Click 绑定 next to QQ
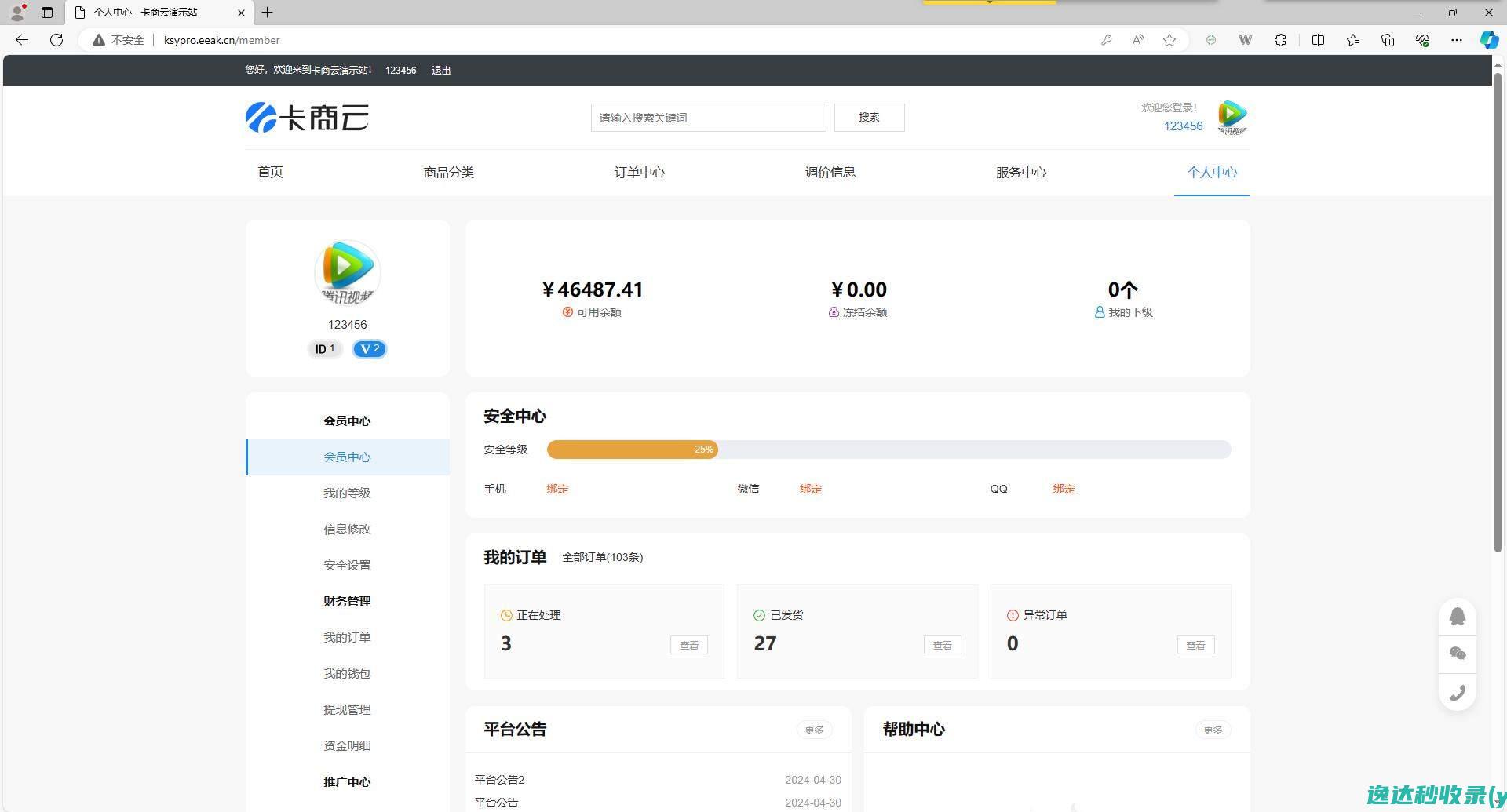Image resolution: width=1507 pixels, height=812 pixels. pos(1064,489)
